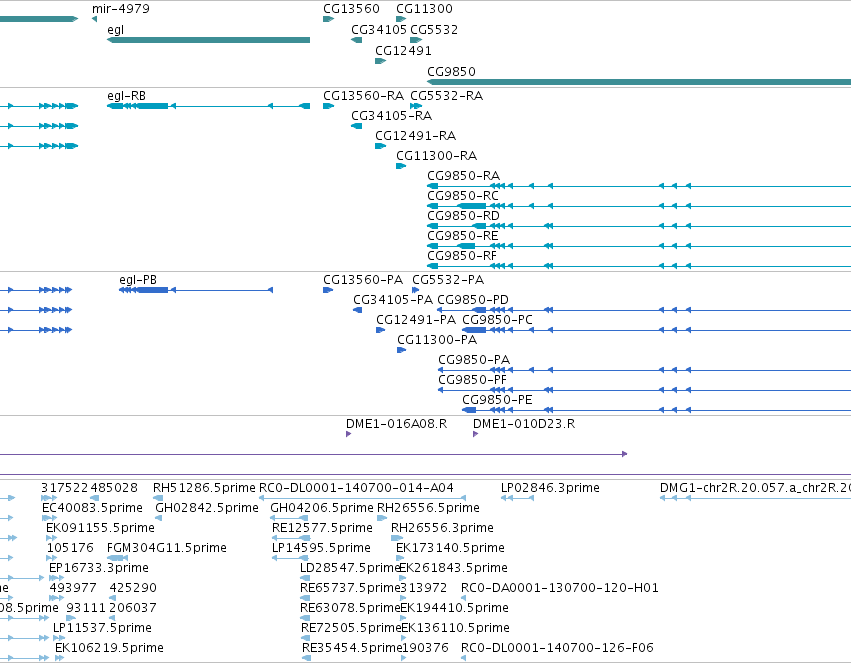Select the CG5532-RA transcript
The width and height of the screenshot is (851, 663).
(x=416, y=106)
